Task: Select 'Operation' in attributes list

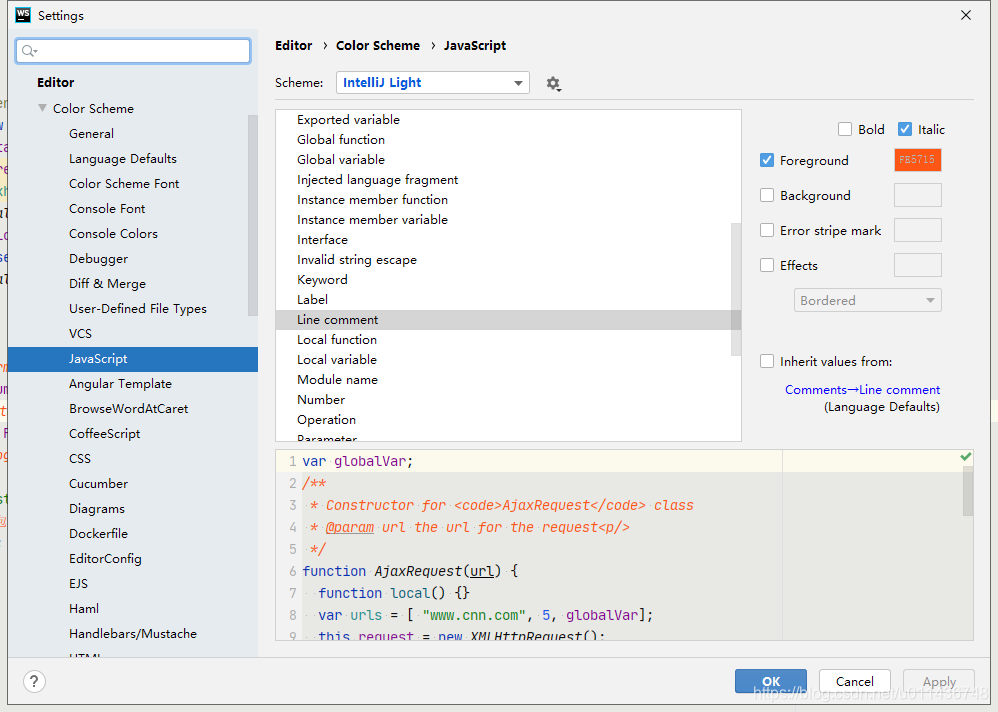Action: (x=327, y=420)
